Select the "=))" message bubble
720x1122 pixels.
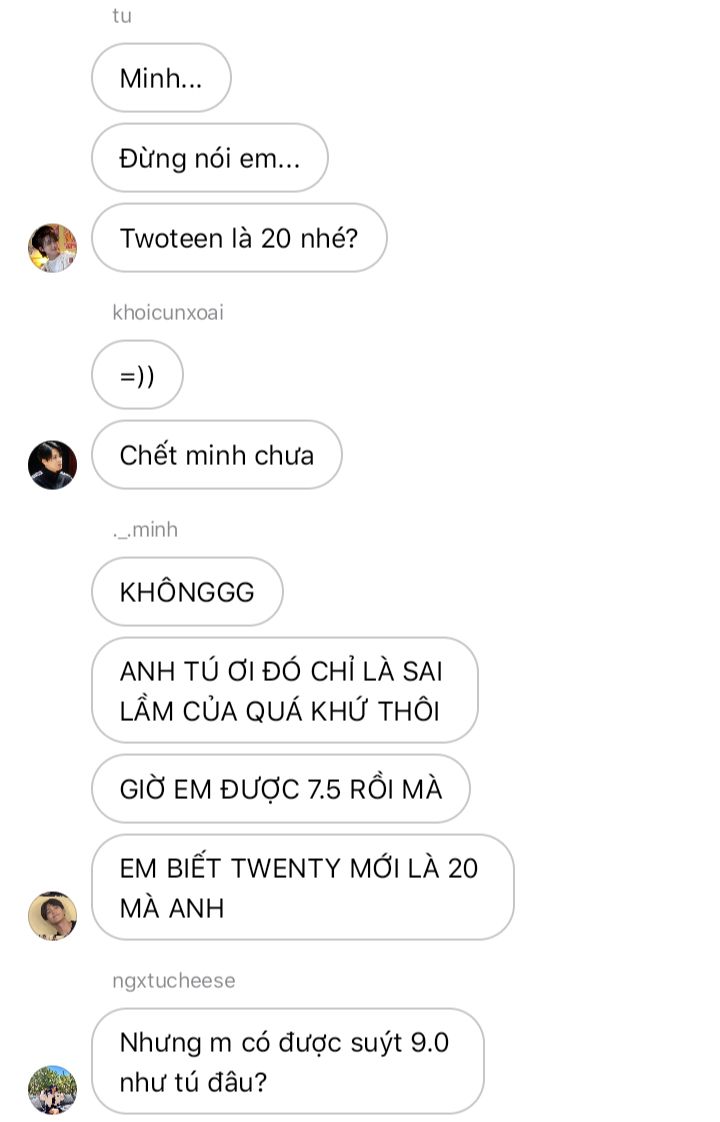click(137, 375)
